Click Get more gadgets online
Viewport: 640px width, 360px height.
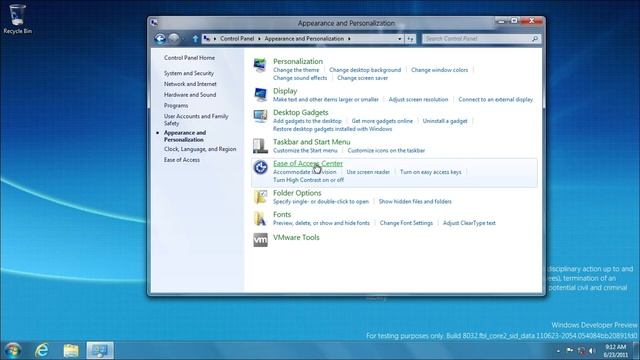[x=382, y=121]
